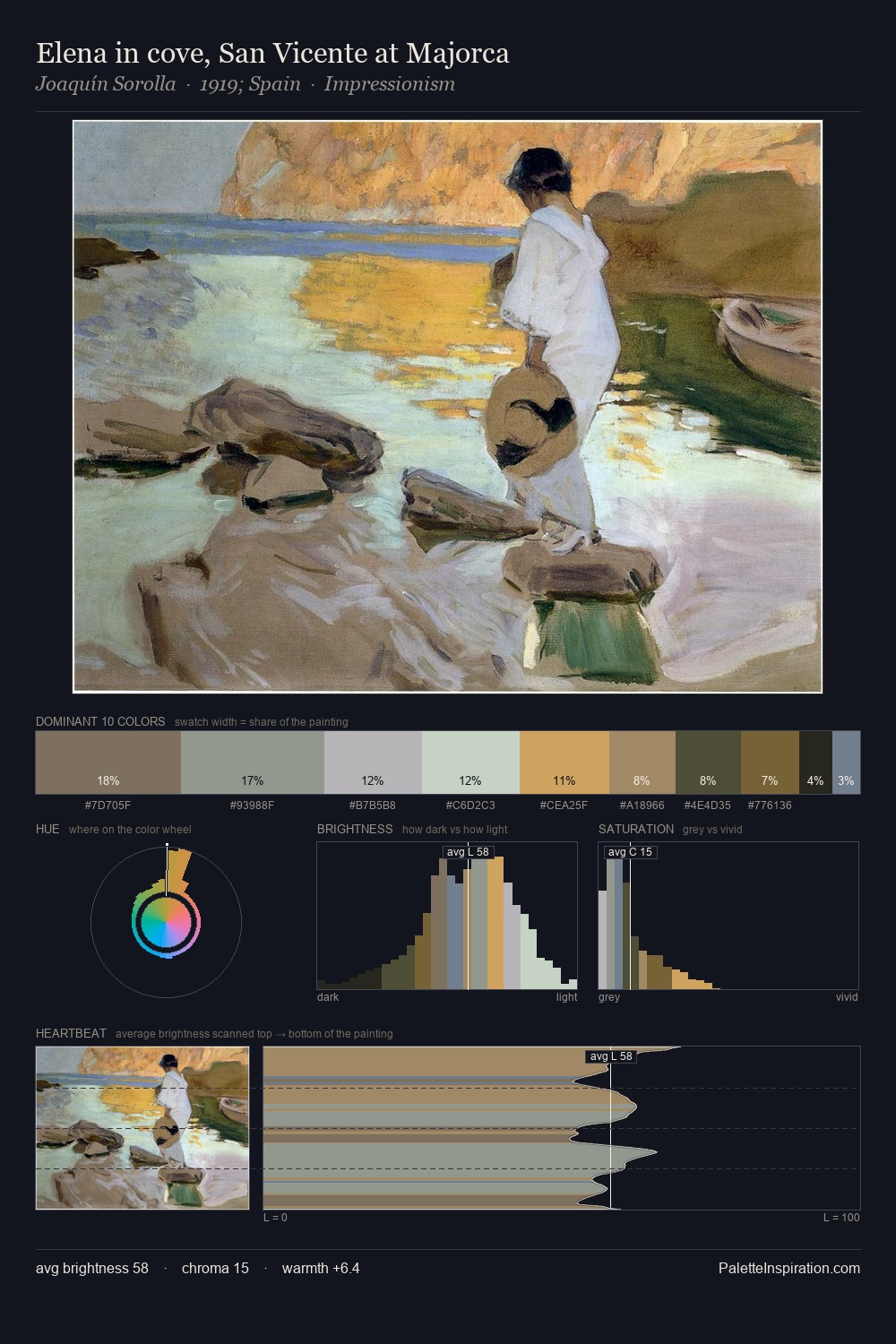
Task: Click the hex code #7D705F label
Action: [x=108, y=806]
